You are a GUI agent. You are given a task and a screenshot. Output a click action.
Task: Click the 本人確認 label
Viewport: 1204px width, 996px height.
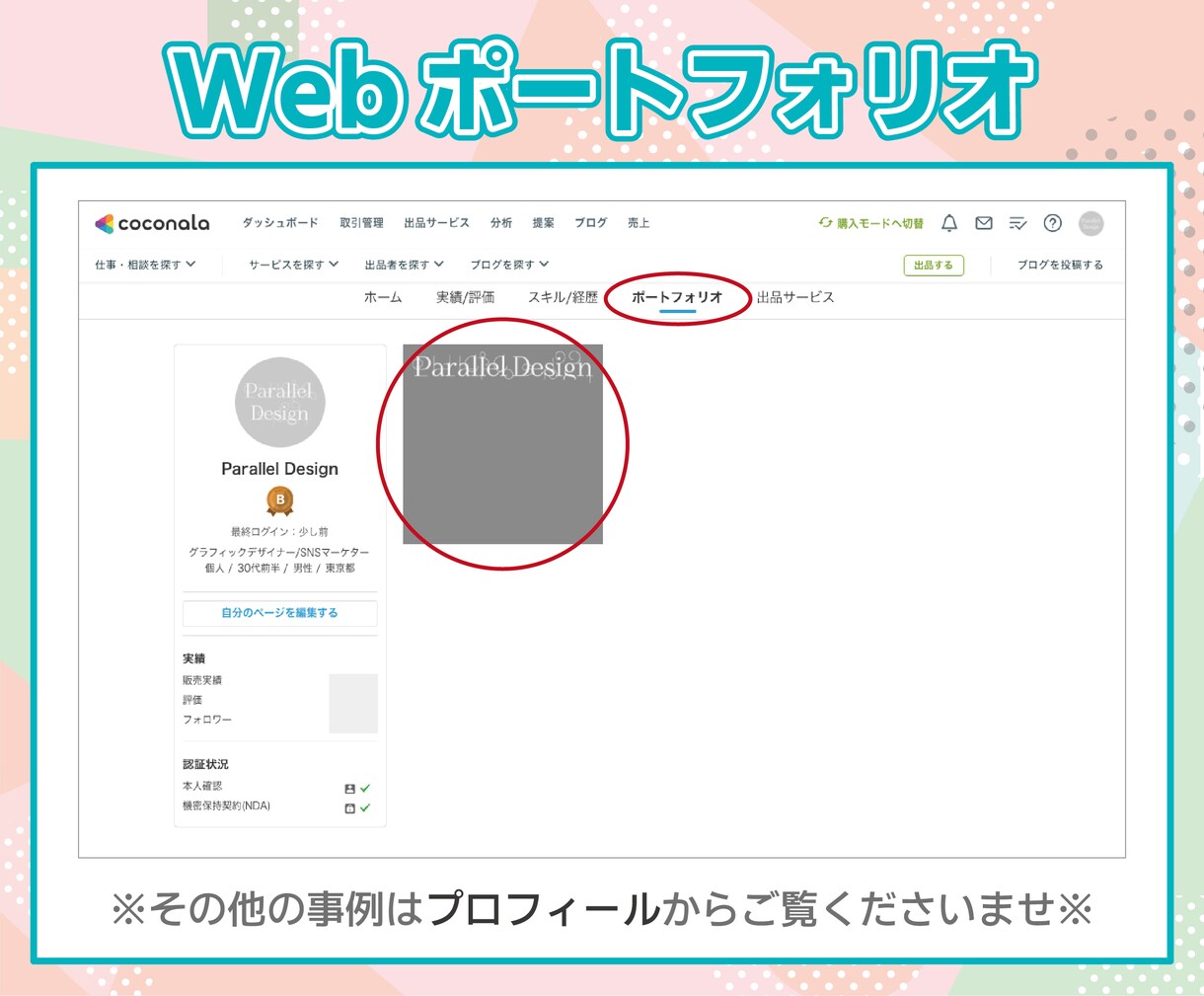click(x=202, y=787)
